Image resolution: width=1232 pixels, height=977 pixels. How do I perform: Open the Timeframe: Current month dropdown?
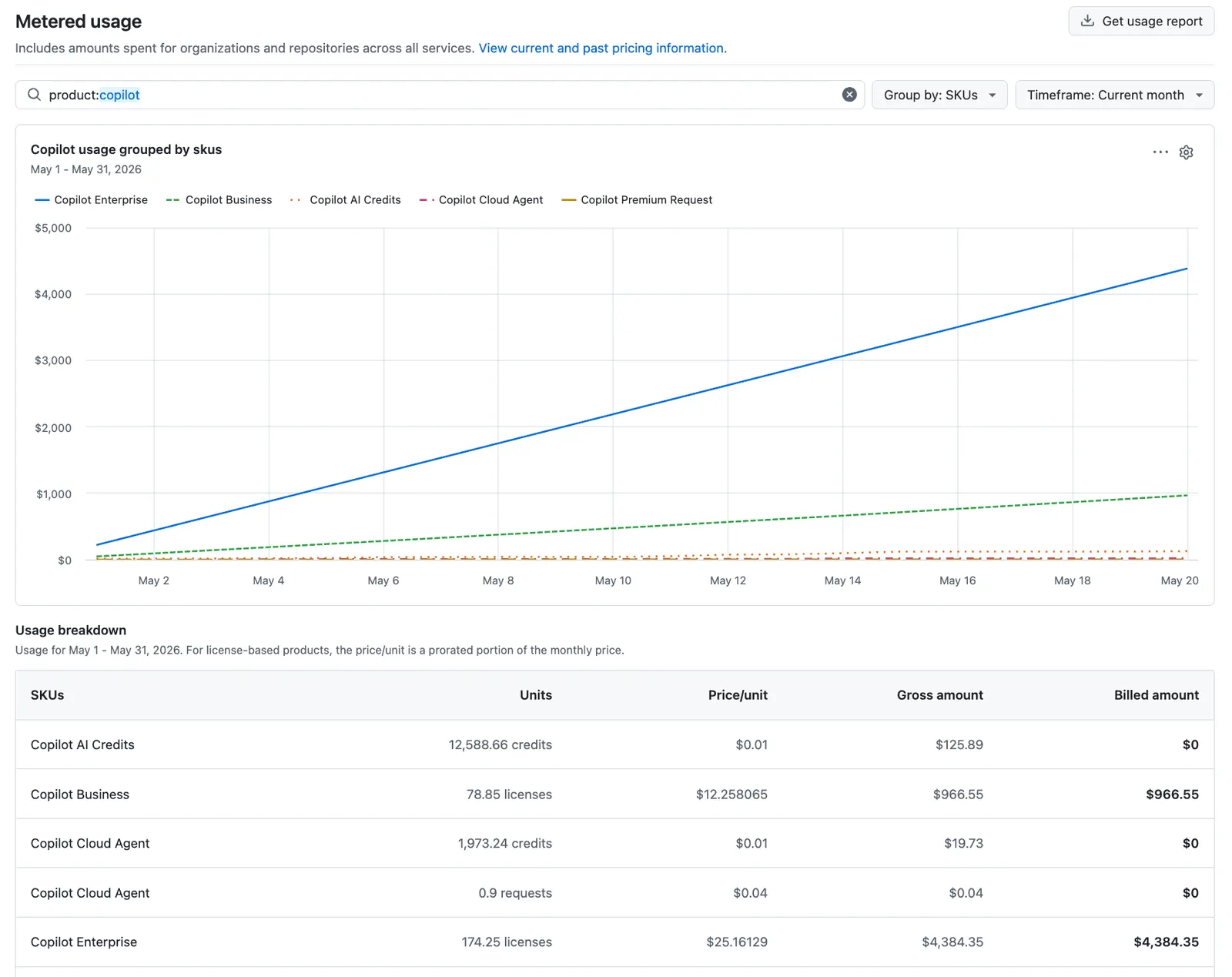1114,95
